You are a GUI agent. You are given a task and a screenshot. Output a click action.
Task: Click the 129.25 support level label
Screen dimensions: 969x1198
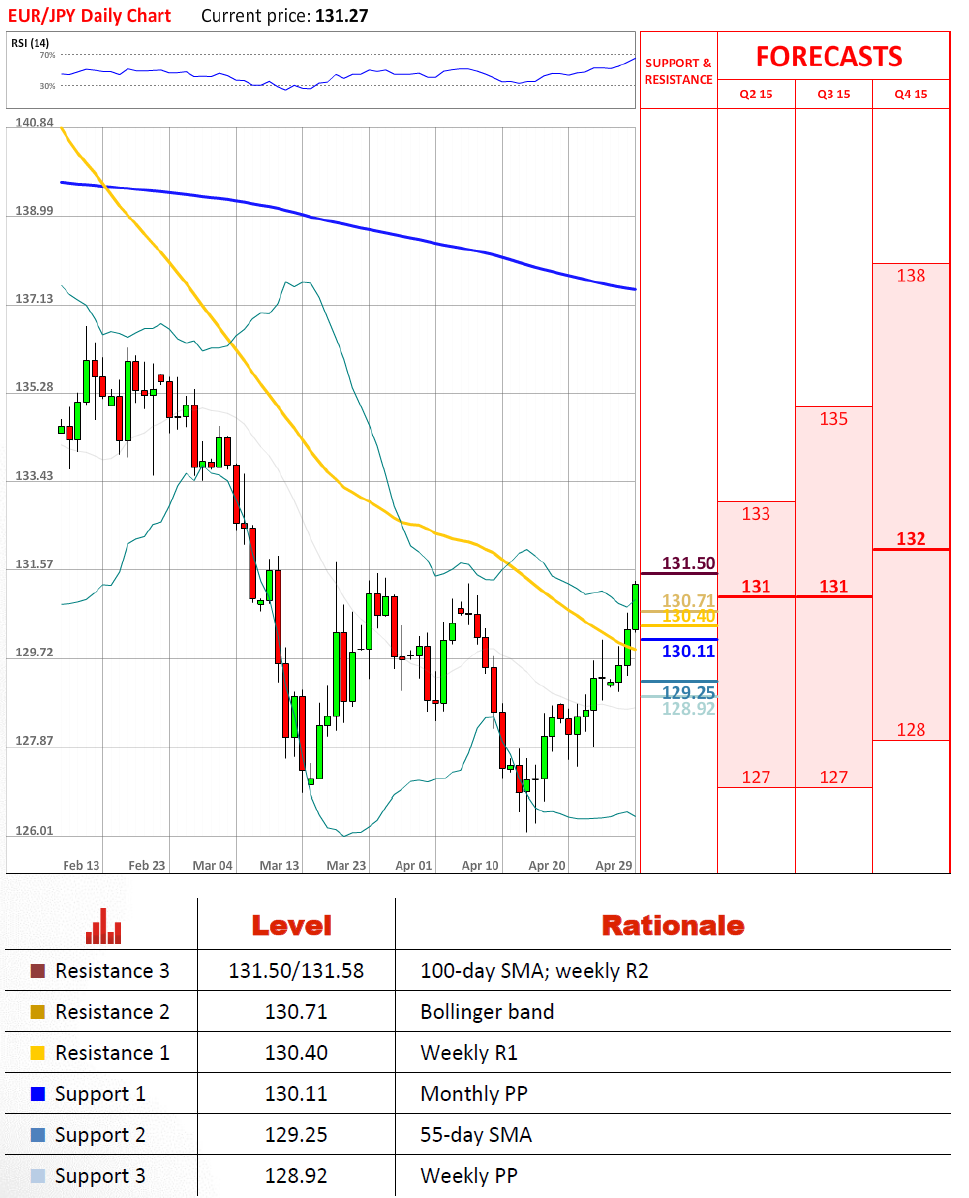(689, 692)
